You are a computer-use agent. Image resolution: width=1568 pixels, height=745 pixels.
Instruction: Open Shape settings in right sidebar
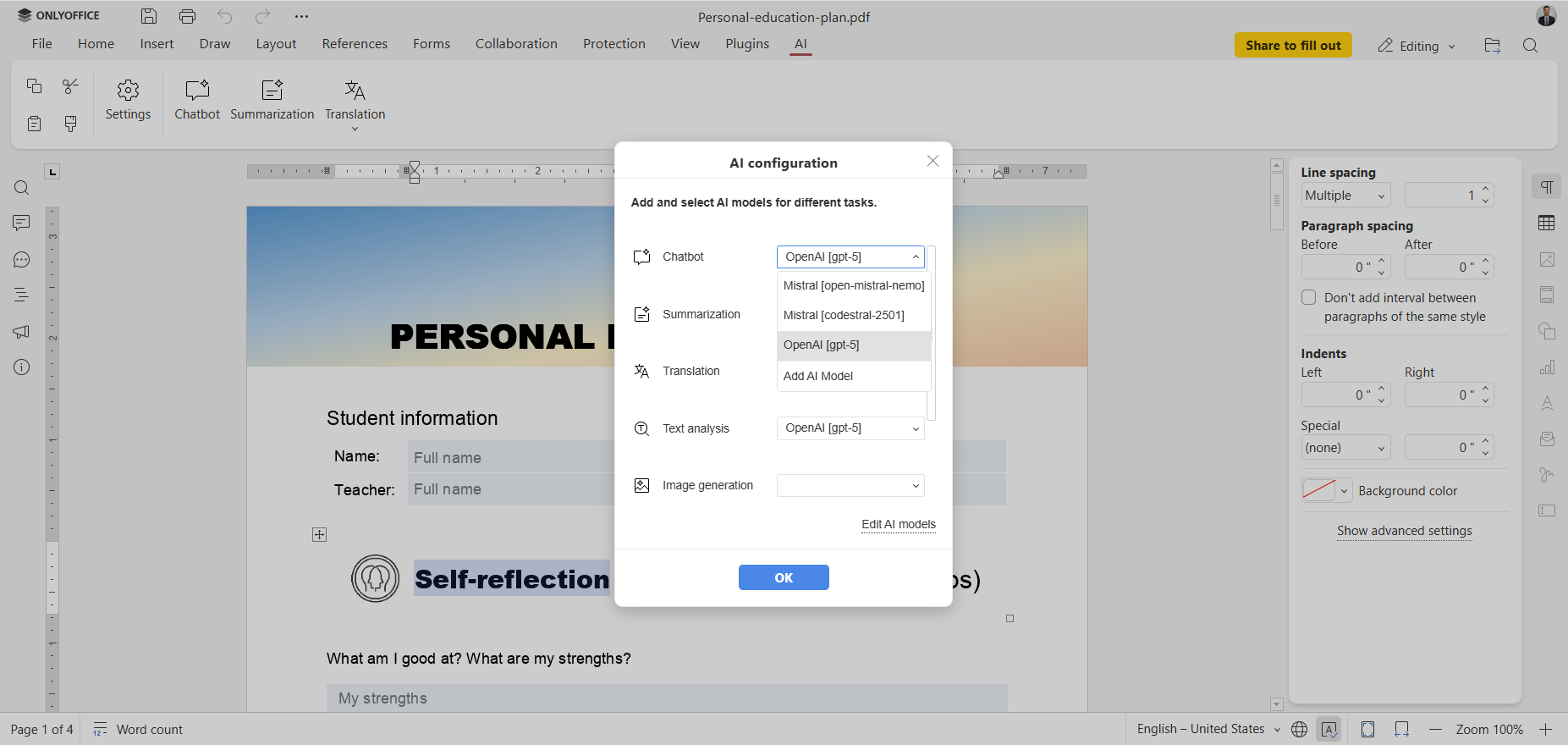(x=1547, y=331)
